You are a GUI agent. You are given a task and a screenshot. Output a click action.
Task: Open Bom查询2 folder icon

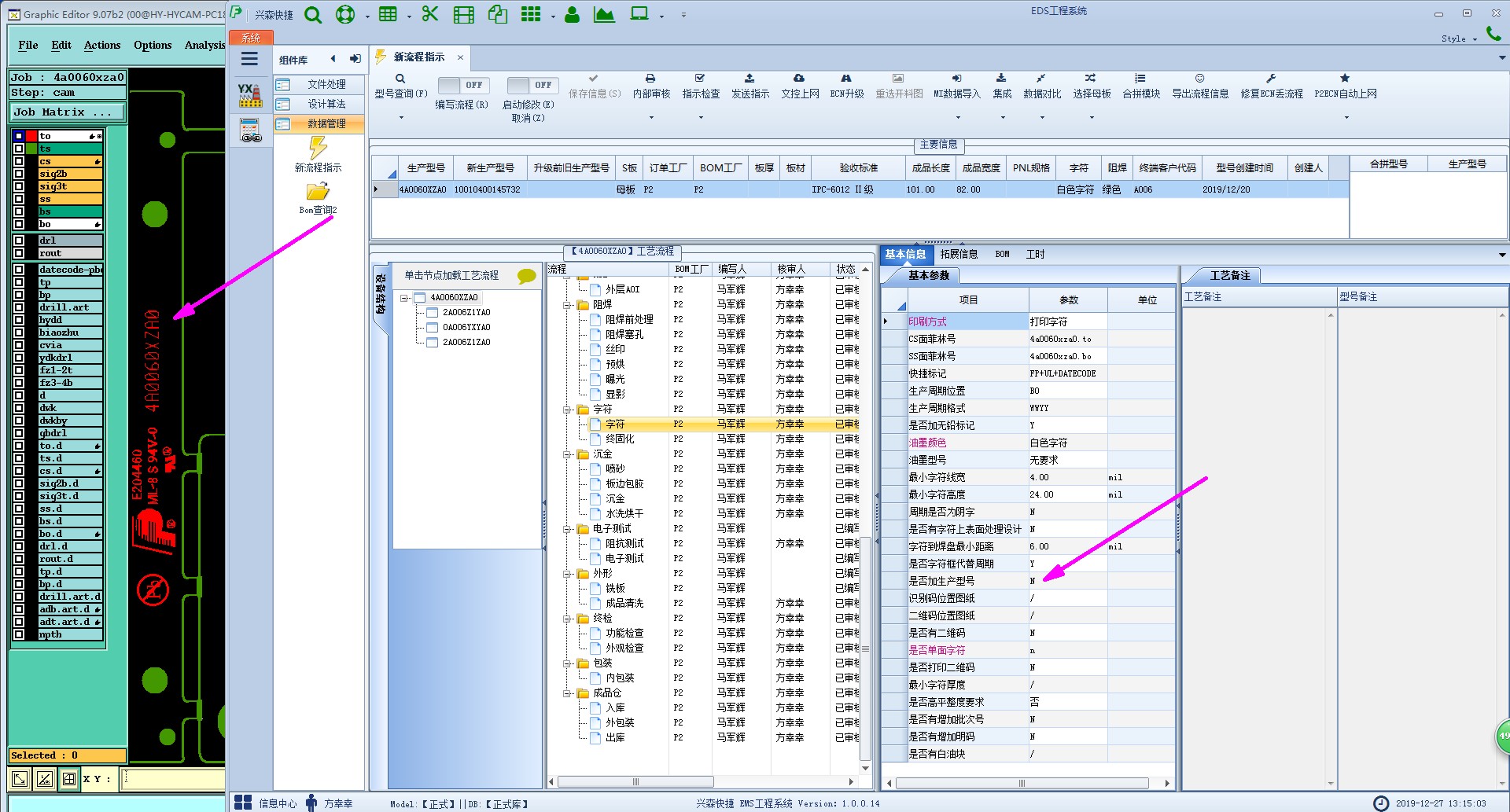pos(318,191)
